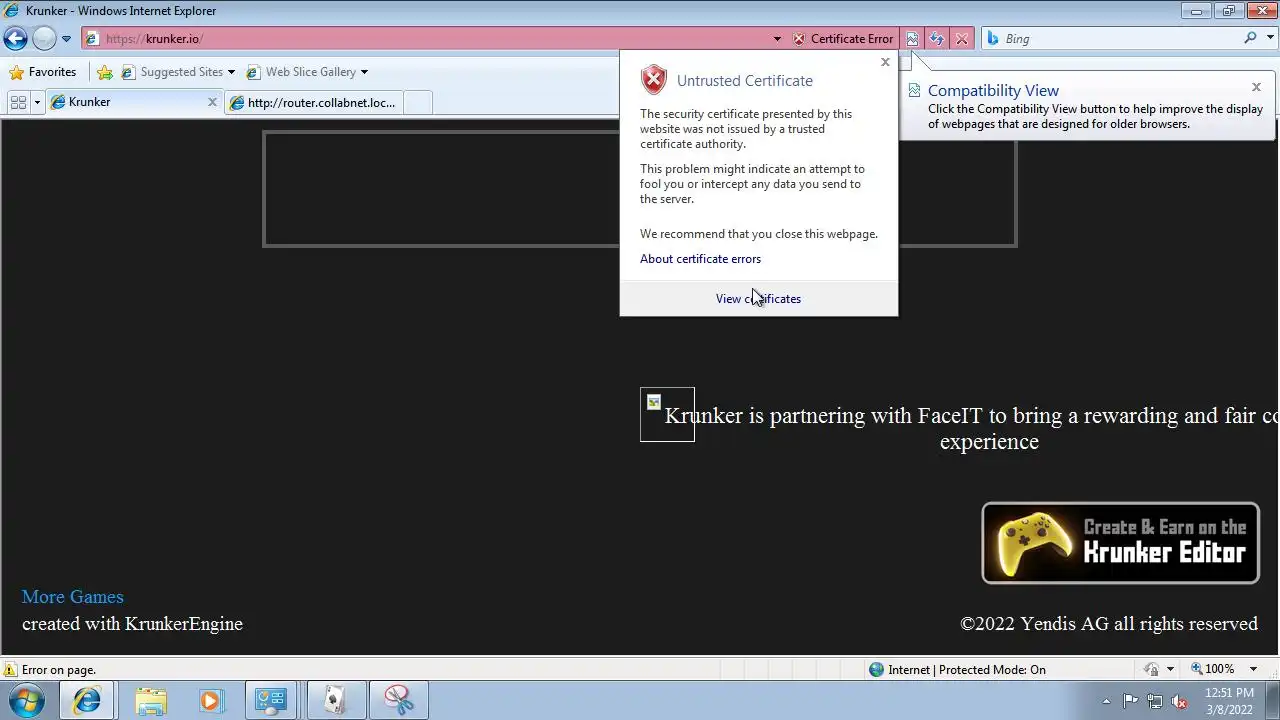The image size is (1280, 720).
Task: Open the Solitaire cards taskbar icon
Action: 335,701
